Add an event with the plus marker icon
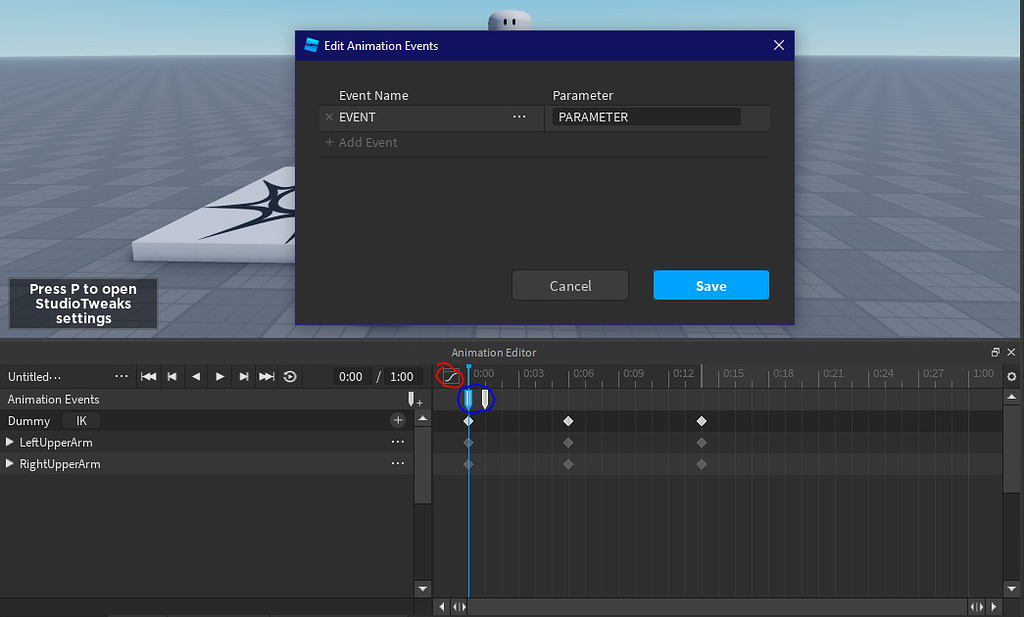Viewport: 1024px width, 617px height. [412, 400]
